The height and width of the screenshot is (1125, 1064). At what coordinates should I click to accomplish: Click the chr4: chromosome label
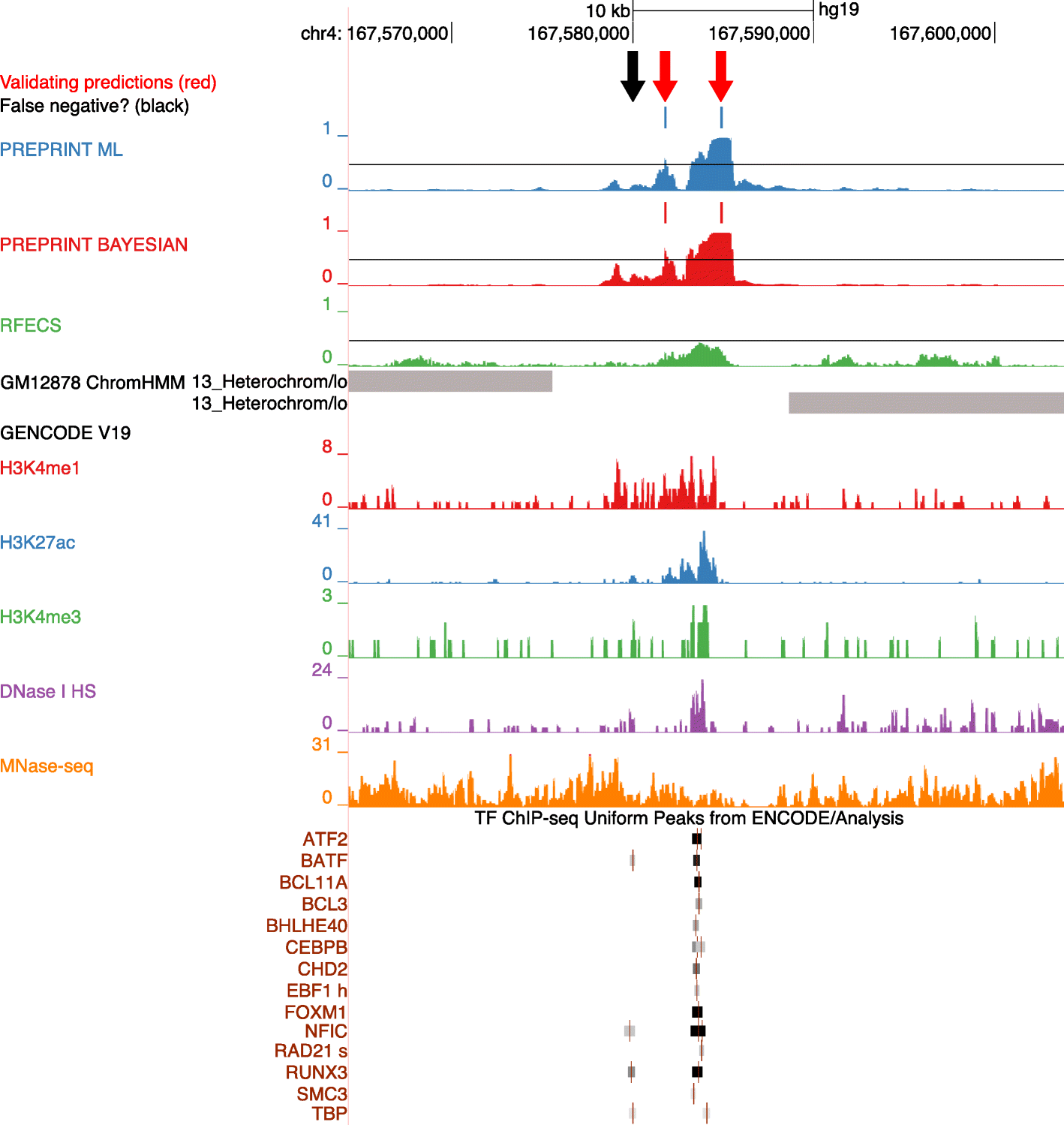click(x=322, y=34)
